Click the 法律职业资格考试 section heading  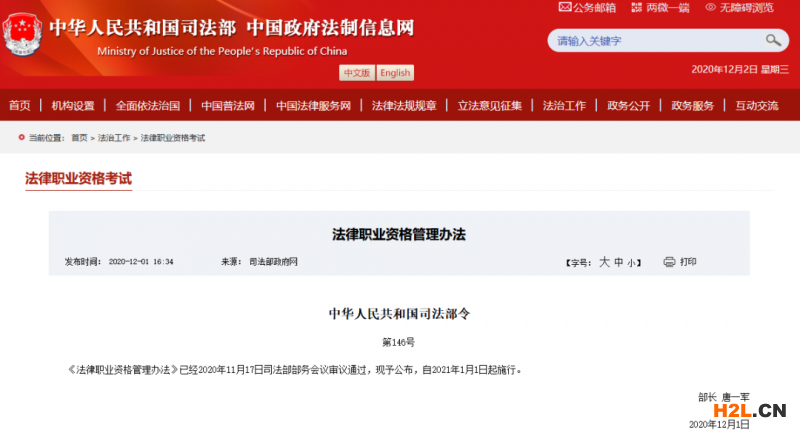point(78,179)
